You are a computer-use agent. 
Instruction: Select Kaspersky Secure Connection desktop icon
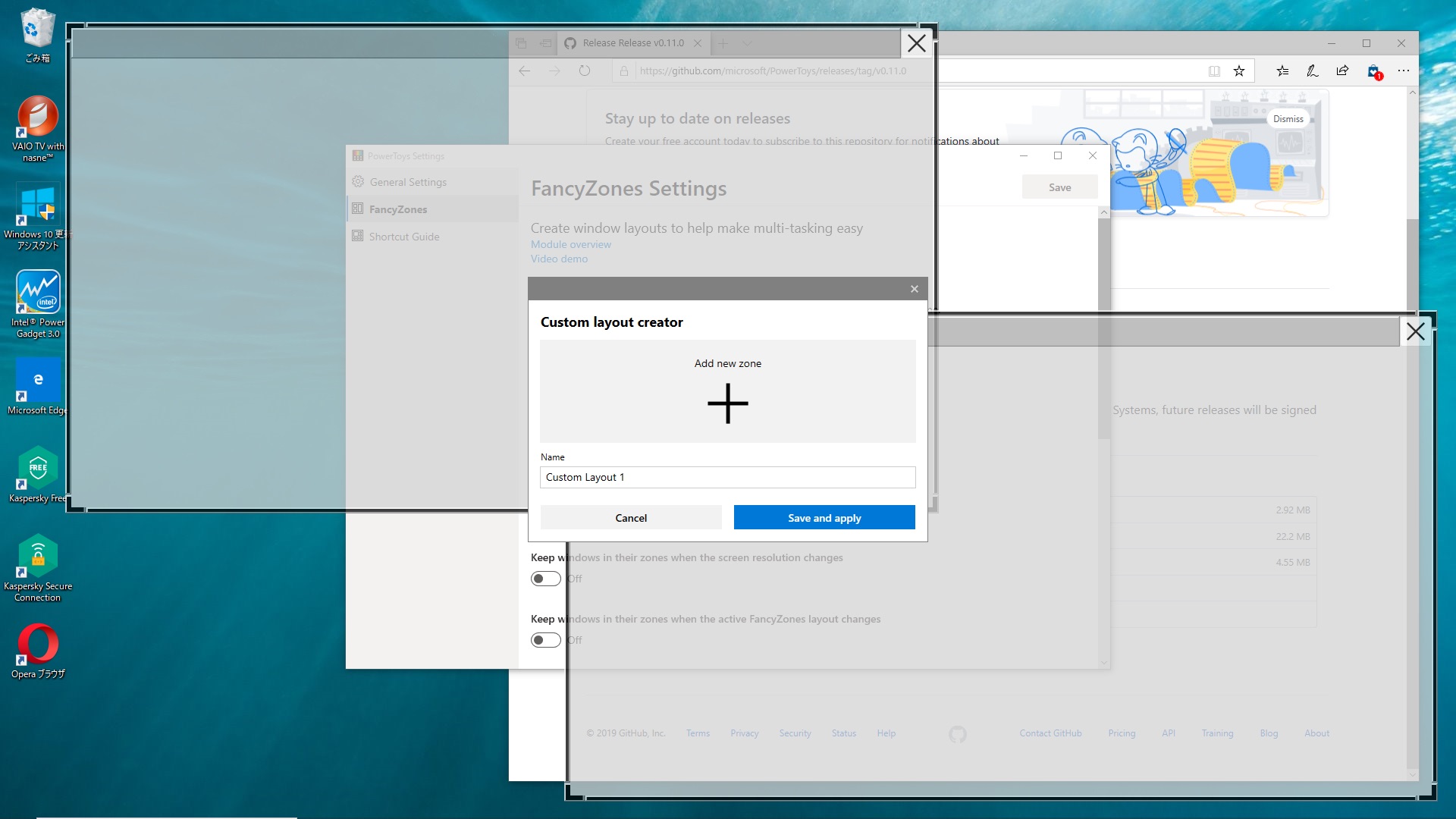coord(37,569)
